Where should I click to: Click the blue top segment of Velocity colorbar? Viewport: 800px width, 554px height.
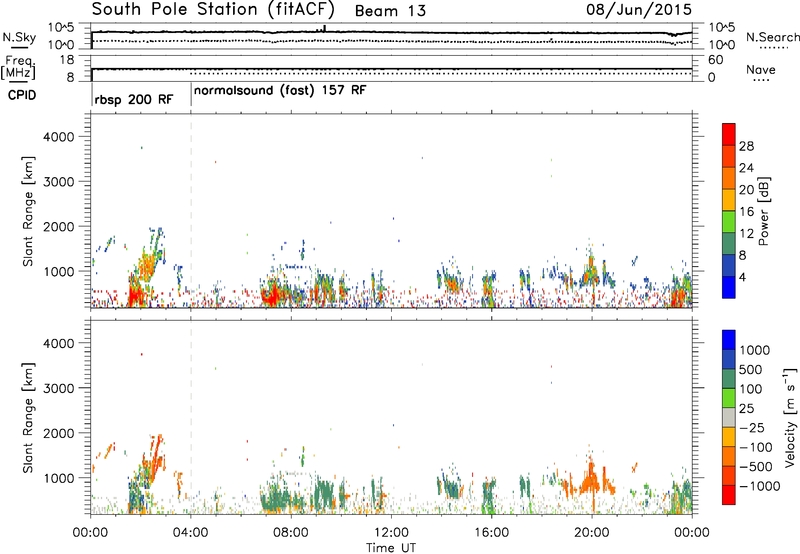tap(729, 340)
